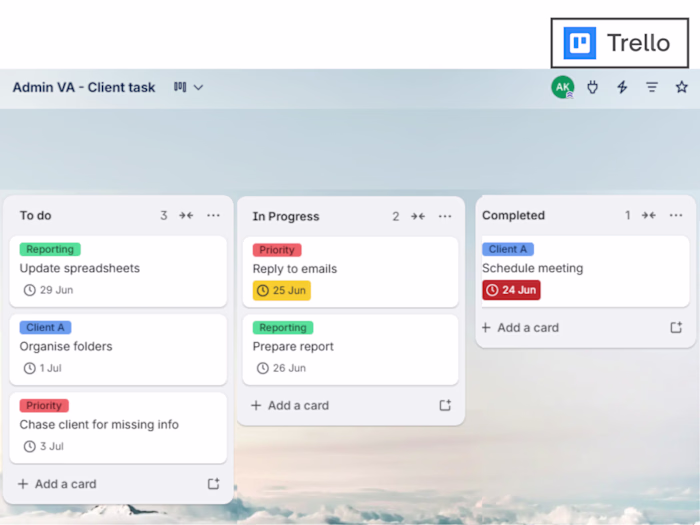Click the To do list title
The height and width of the screenshot is (525, 700).
point(36,216)
